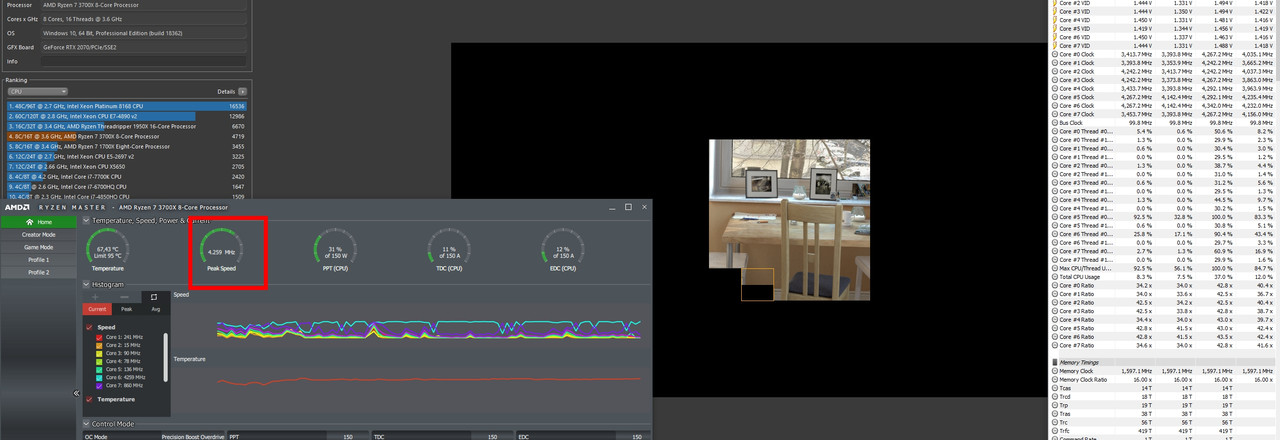Click the histogram legend scrollbar
The width and height of the screenshot is (1280, 440).
(x=166, y=356)
